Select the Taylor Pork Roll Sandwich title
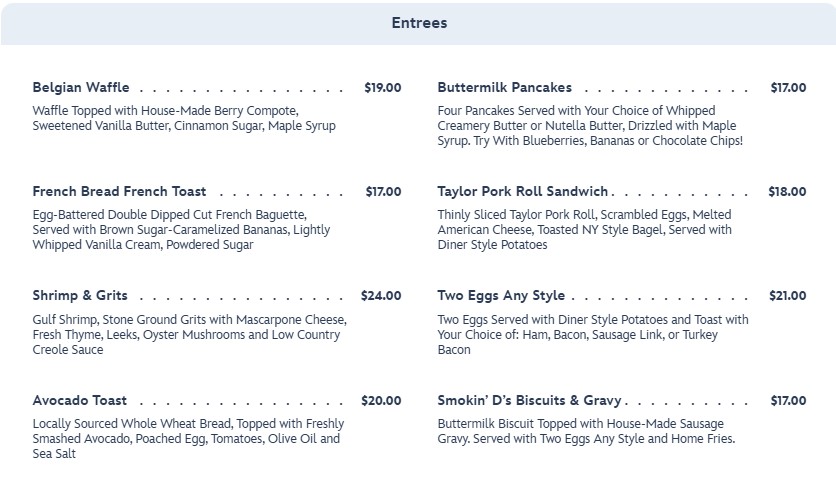 point(522,192)
